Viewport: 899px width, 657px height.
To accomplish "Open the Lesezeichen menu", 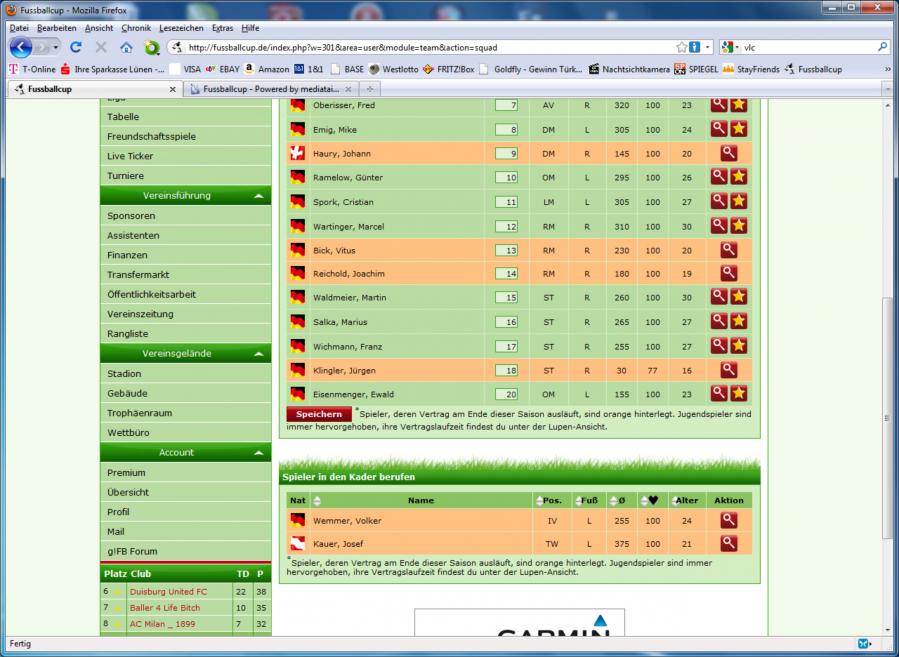I will pos(181,28).
